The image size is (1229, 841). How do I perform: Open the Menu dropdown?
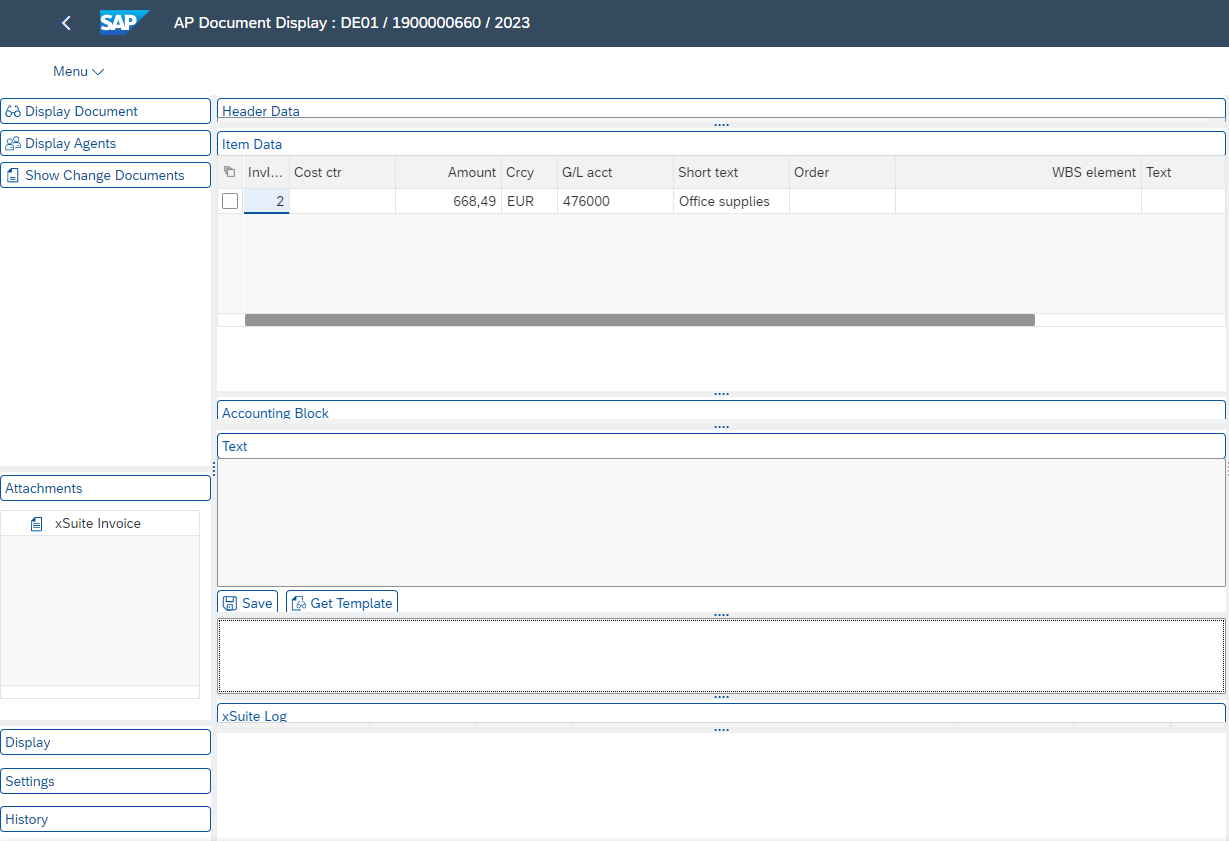78,71
